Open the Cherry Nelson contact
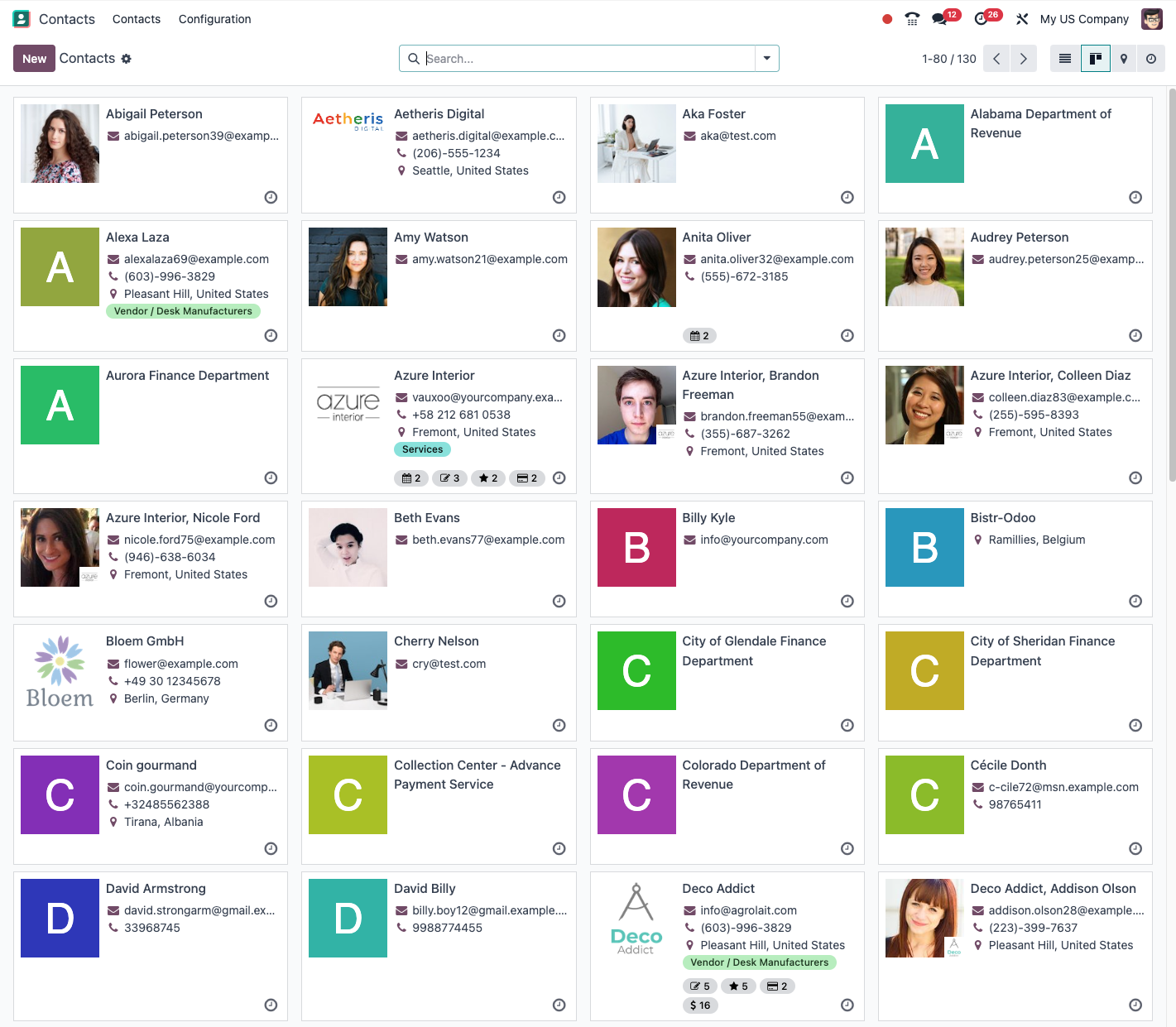The width and height of the screenshot is (1176, 1027). coord(439,683)
